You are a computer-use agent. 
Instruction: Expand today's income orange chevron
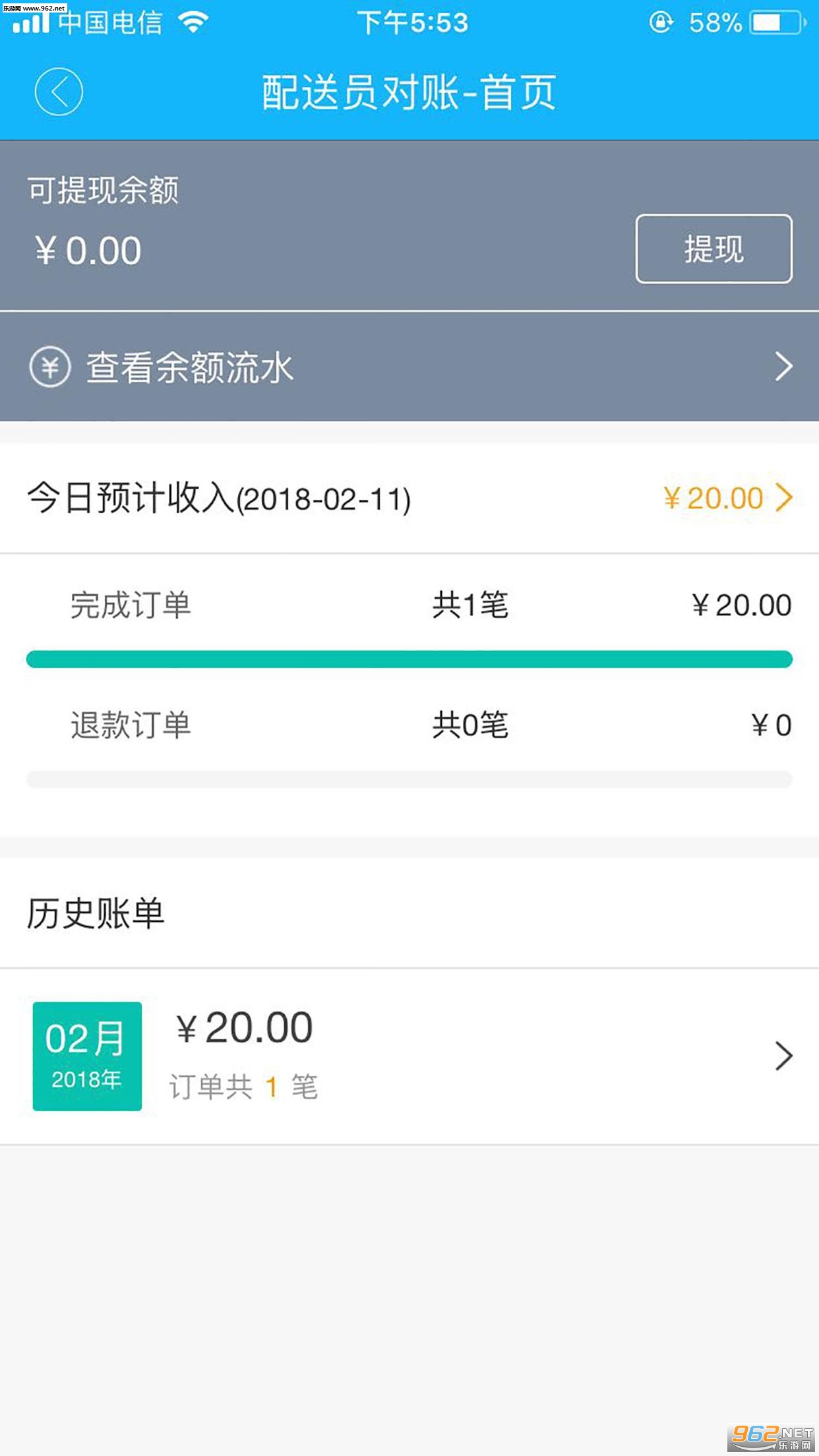tap(783, 498)
